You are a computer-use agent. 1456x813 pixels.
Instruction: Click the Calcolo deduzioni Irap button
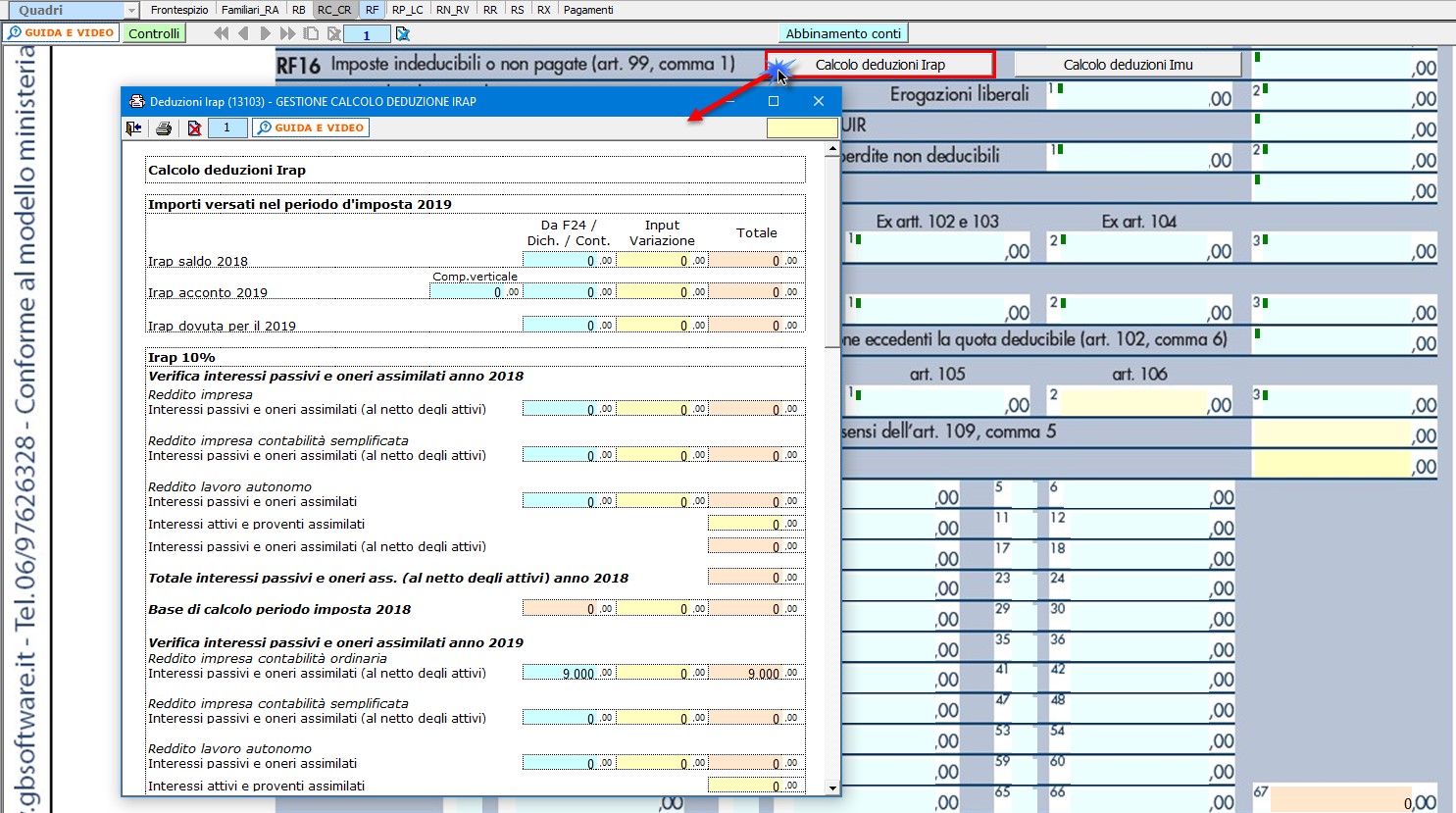coord(880,65)
